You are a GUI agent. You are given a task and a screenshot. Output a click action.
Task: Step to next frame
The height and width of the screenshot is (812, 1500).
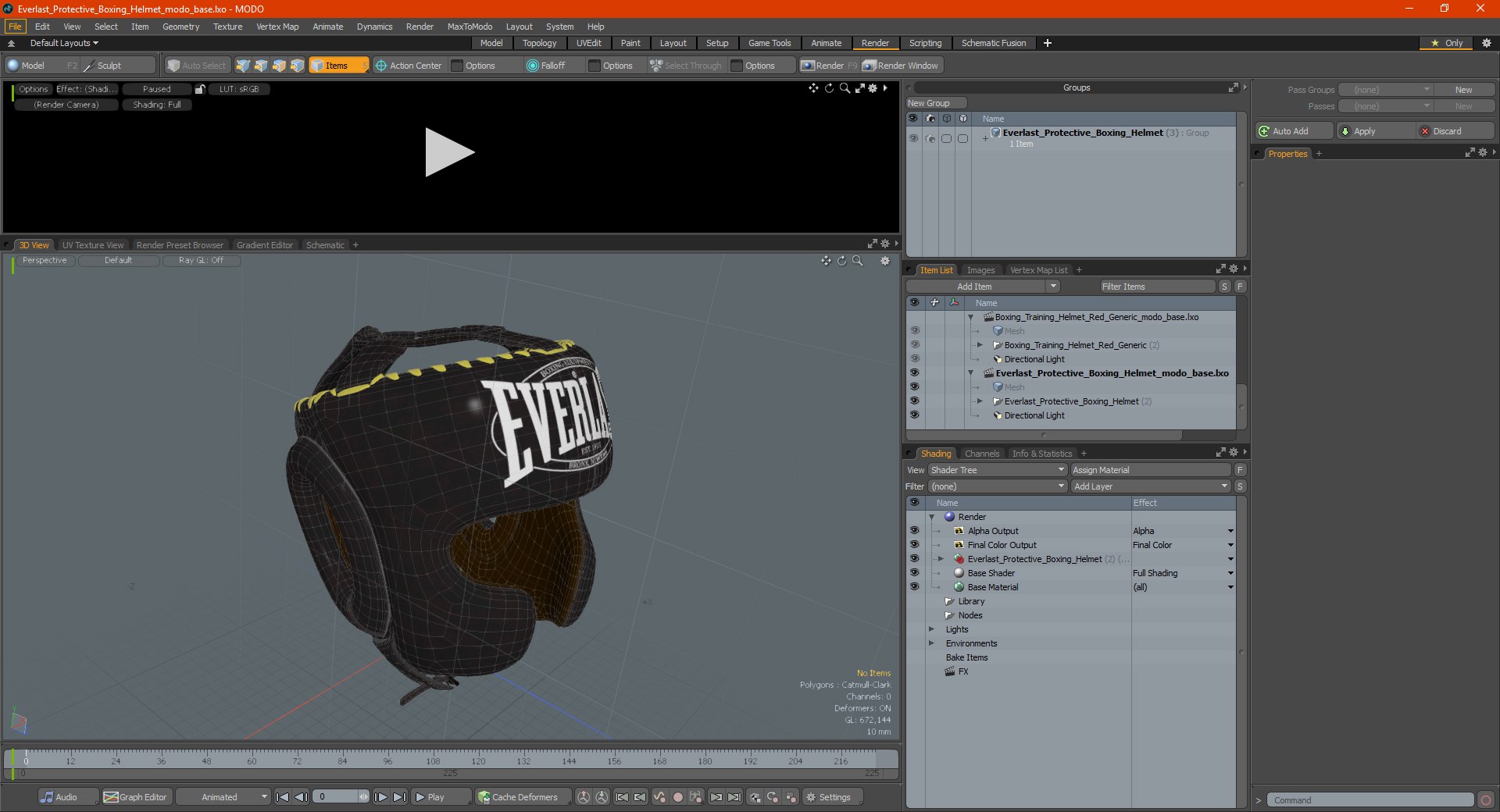click(x=381, y=797)
